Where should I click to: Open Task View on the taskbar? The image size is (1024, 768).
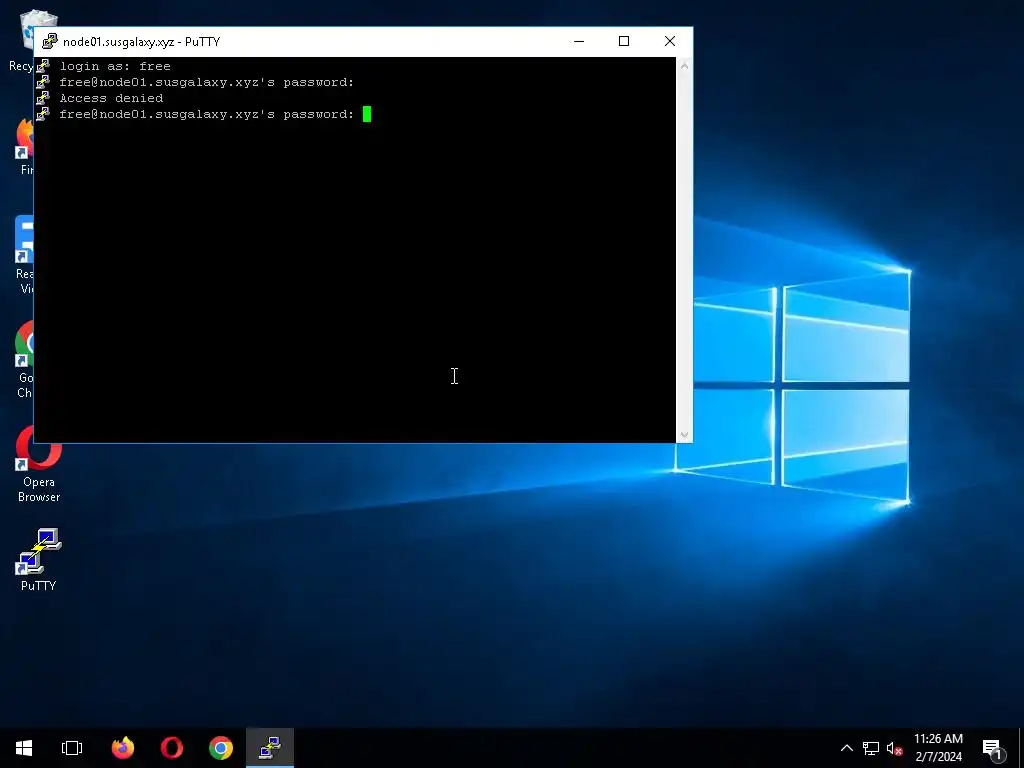point(72,748)
